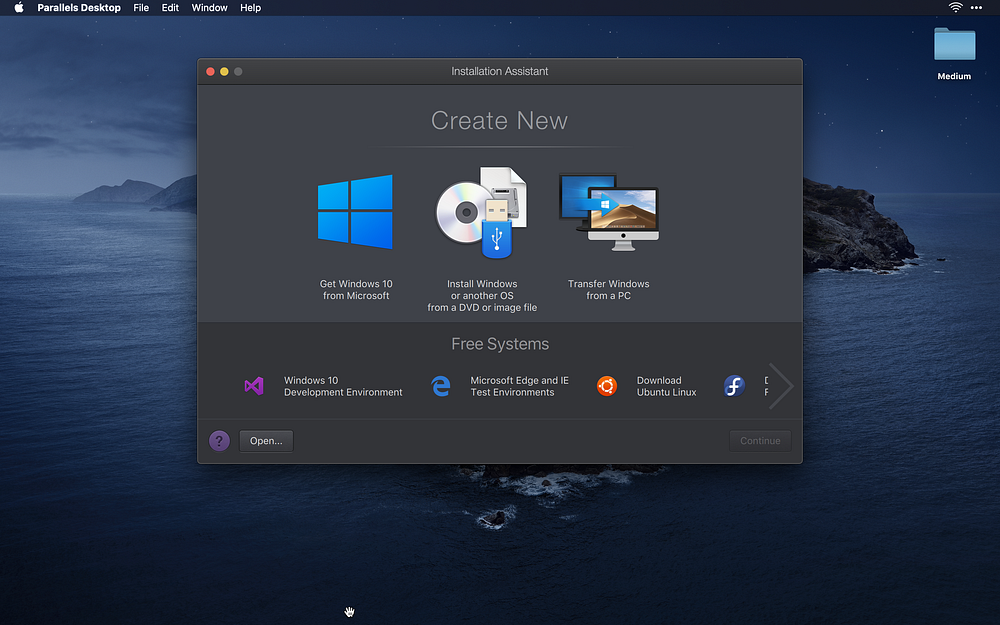Choose the DVD and USB install icon
The height and width of the screenshot is (625, 1000).
point(482,212)
